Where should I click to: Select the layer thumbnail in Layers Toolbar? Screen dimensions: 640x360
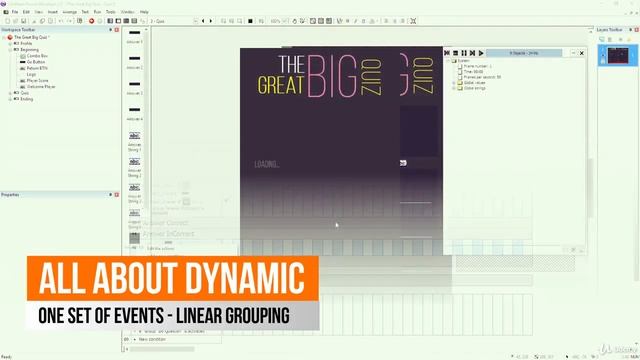pos(618,55)
